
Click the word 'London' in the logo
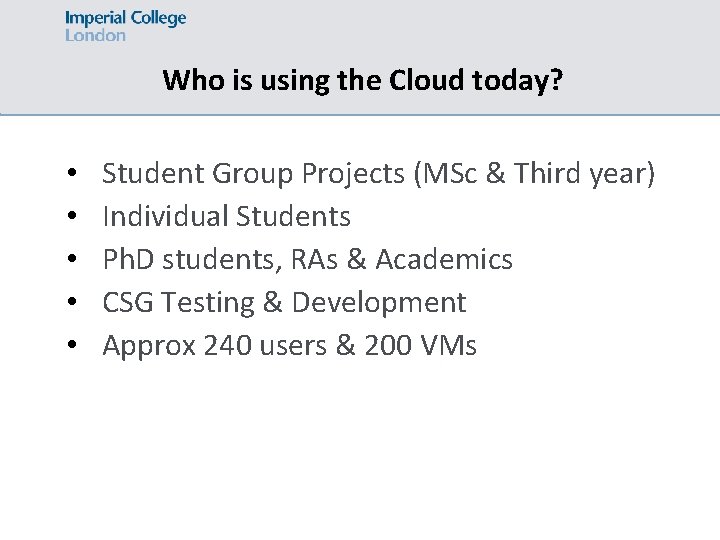pos(95,35)
